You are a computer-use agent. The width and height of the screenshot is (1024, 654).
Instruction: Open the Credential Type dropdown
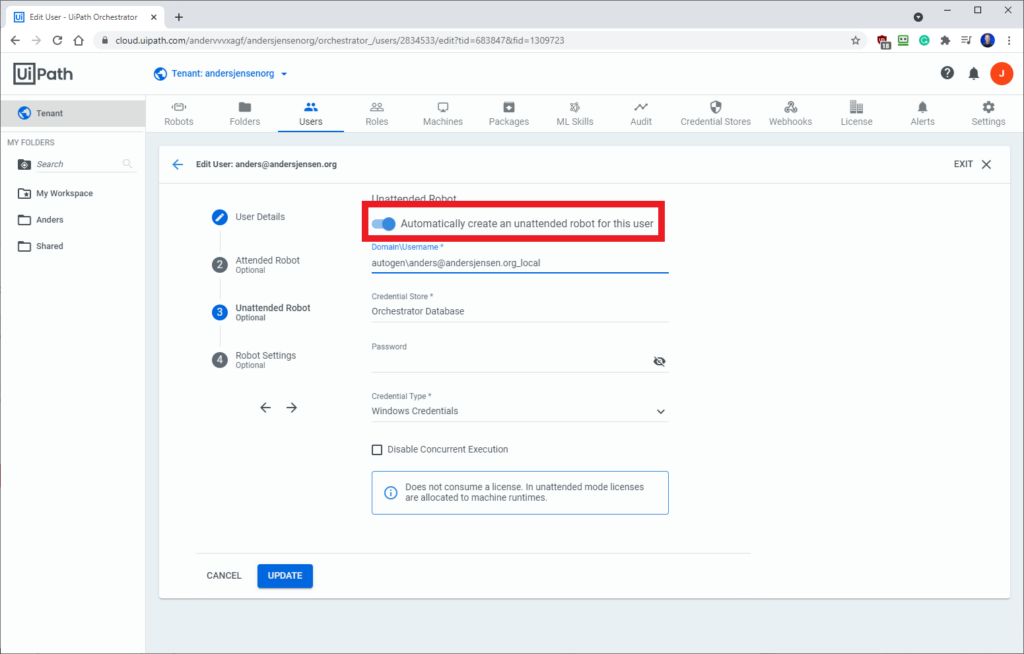520,411
